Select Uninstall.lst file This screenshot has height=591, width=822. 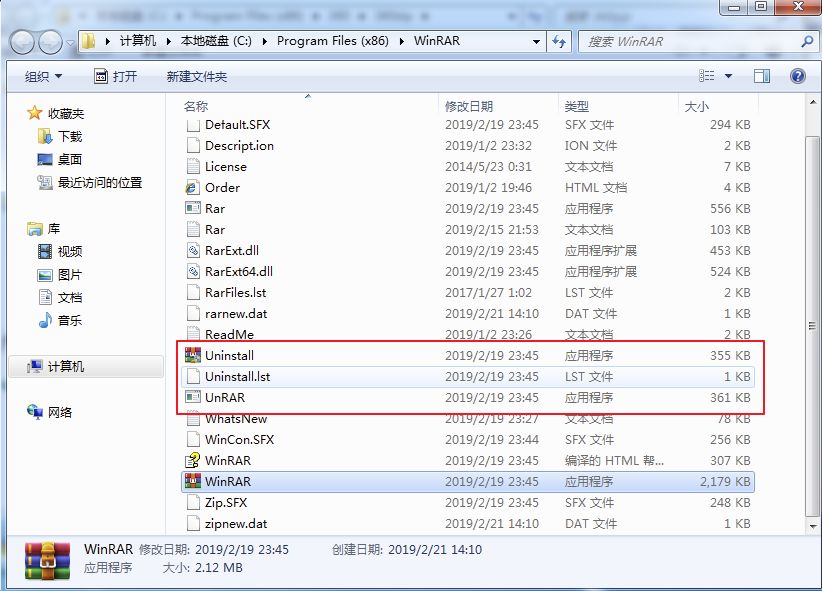point(468,376)
